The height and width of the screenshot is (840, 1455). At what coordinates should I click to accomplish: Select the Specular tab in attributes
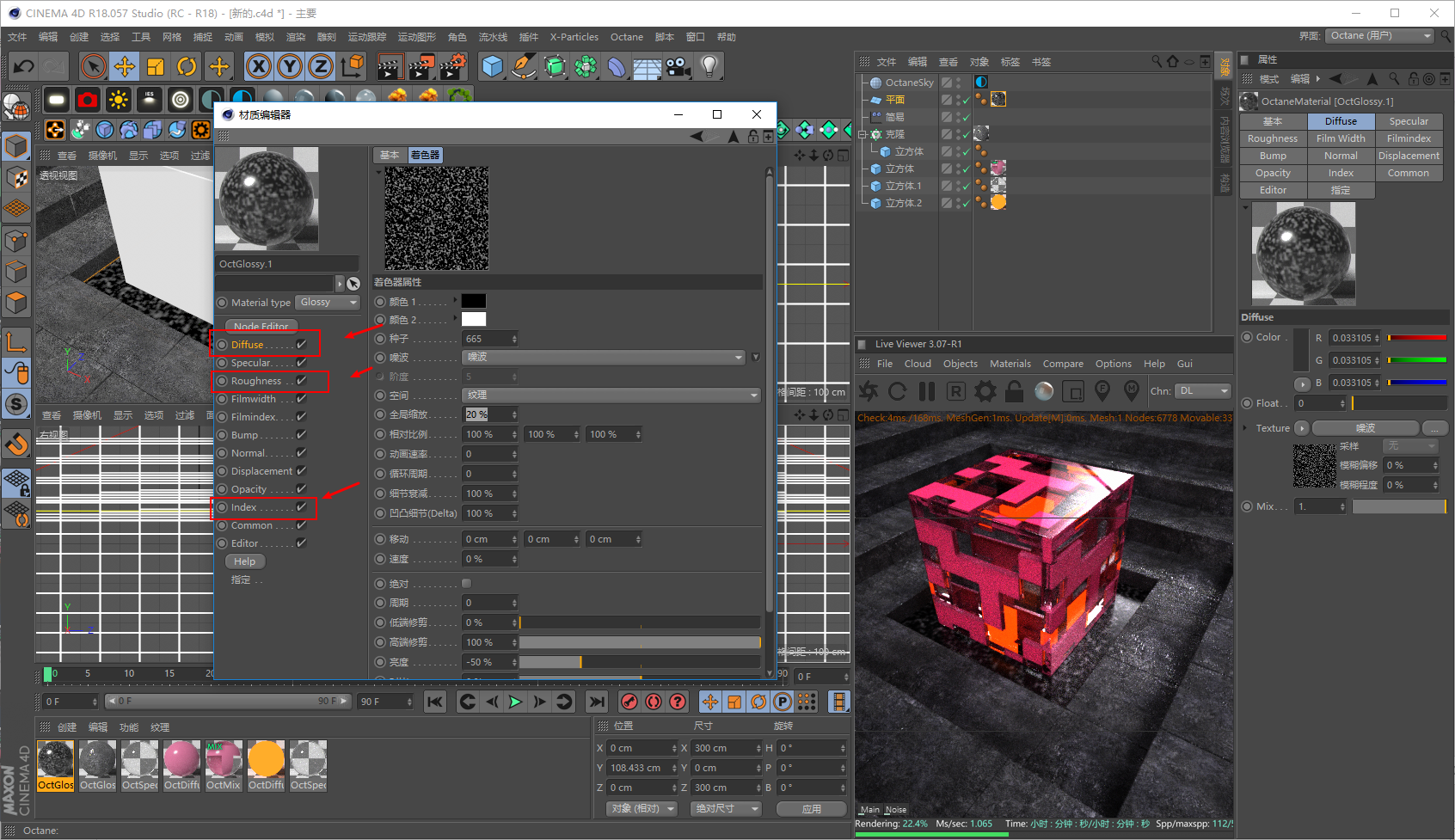pyautogui.click(x=1409, y=121)
